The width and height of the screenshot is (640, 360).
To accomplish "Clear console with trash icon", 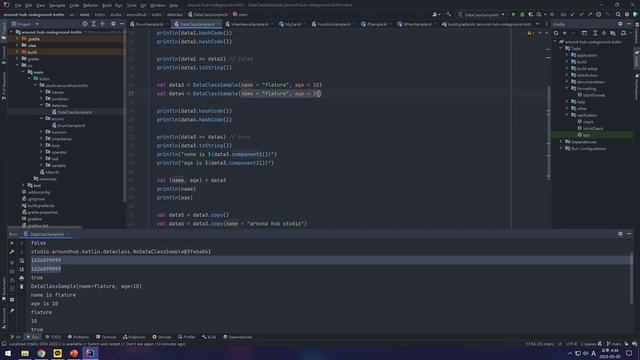I will coord(22,287).
